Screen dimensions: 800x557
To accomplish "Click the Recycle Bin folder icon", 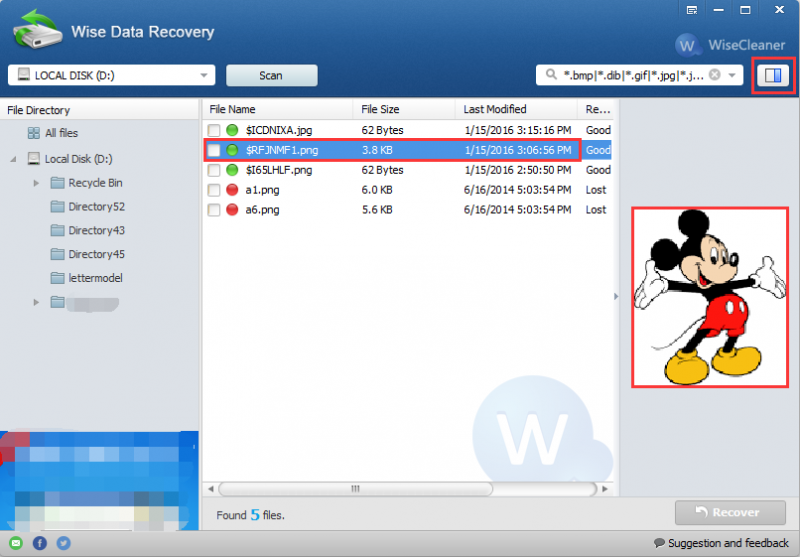I will coord(58,183).
